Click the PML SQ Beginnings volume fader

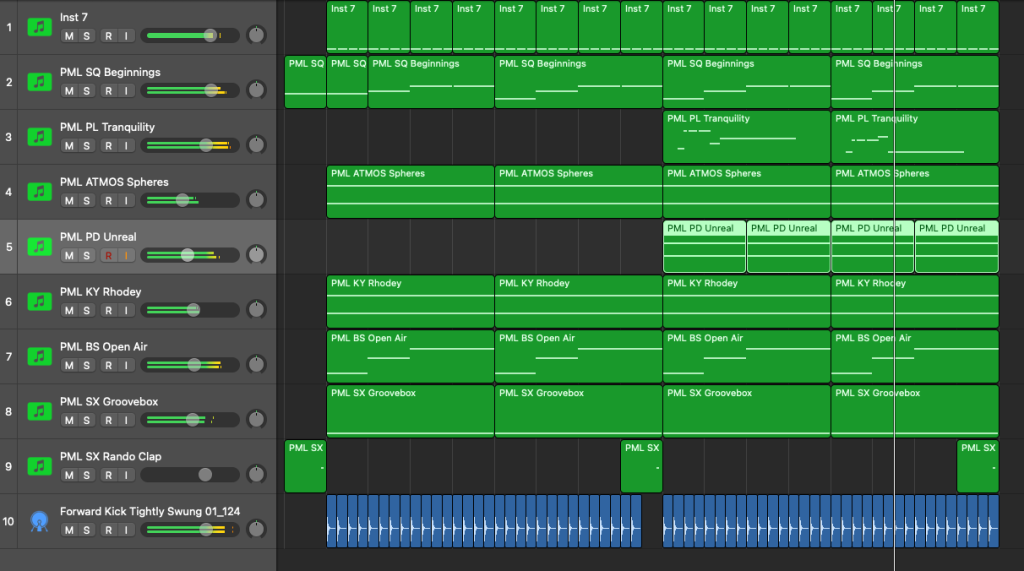211,90
